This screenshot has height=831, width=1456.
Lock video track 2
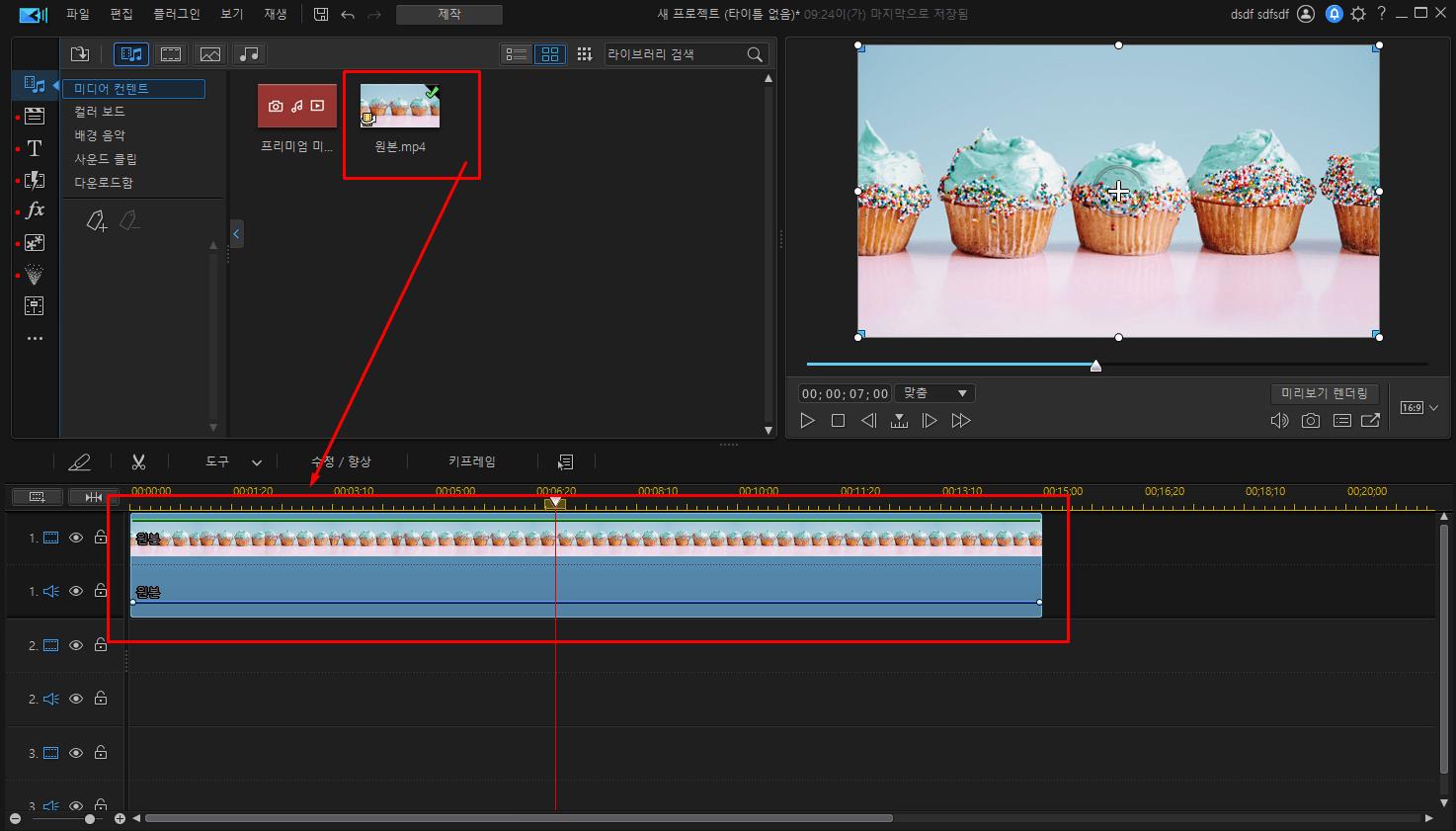101,644
